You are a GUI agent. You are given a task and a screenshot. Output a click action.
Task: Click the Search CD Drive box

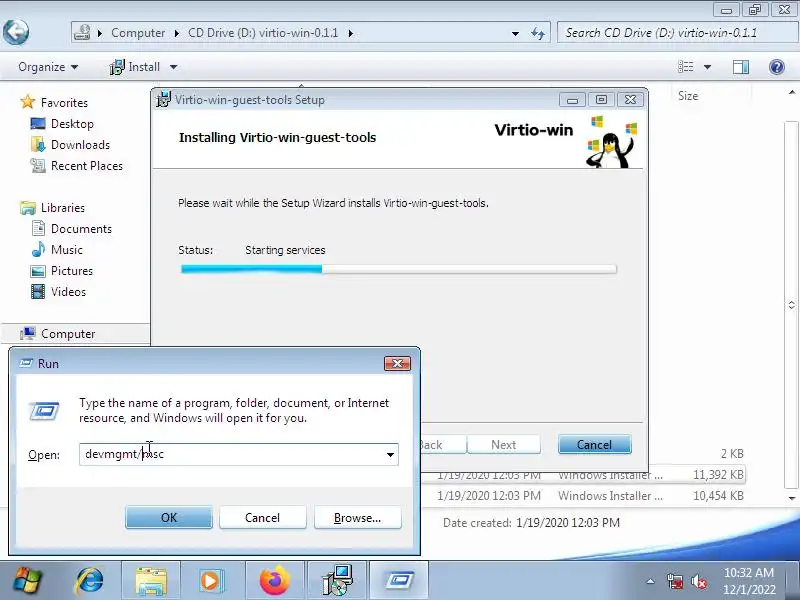pyautogui.click(x=678, y=33)
